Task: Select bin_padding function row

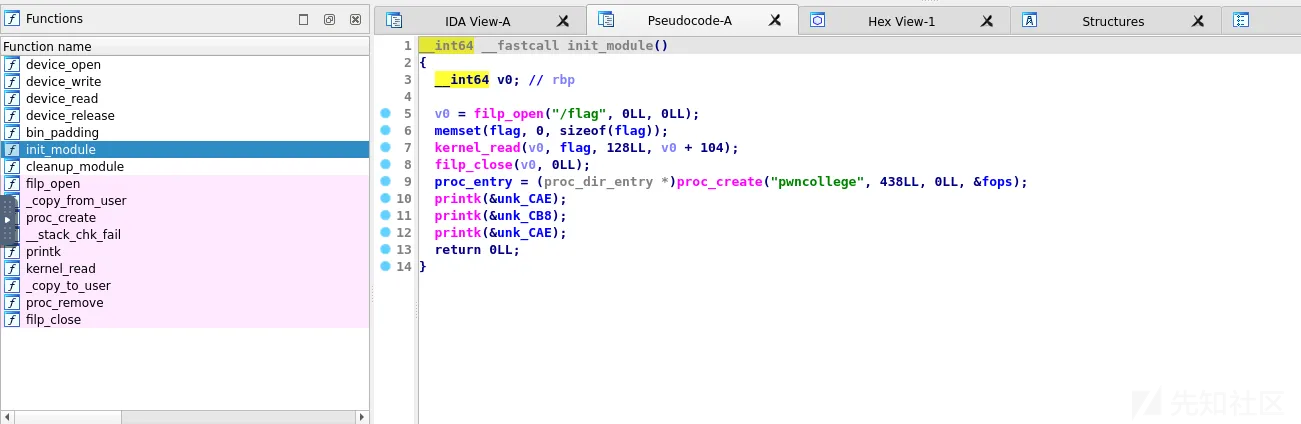Action: point(185,132)
